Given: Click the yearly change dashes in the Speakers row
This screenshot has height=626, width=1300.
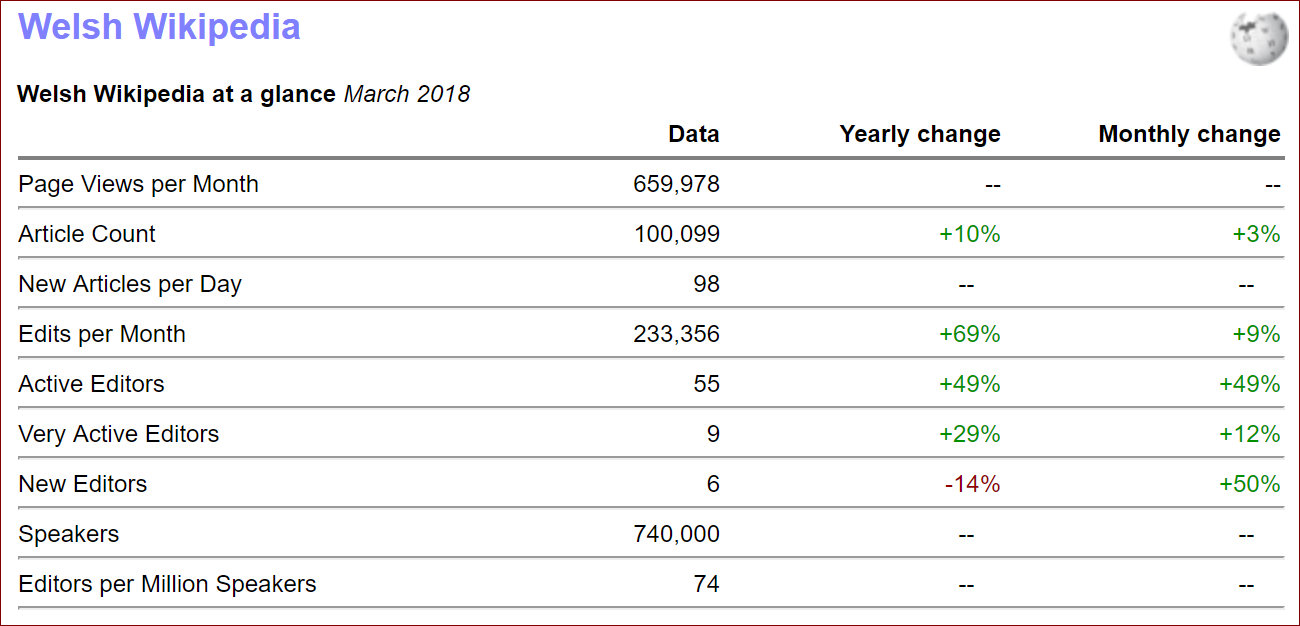Looking at the screenshot, I should 966,535.
